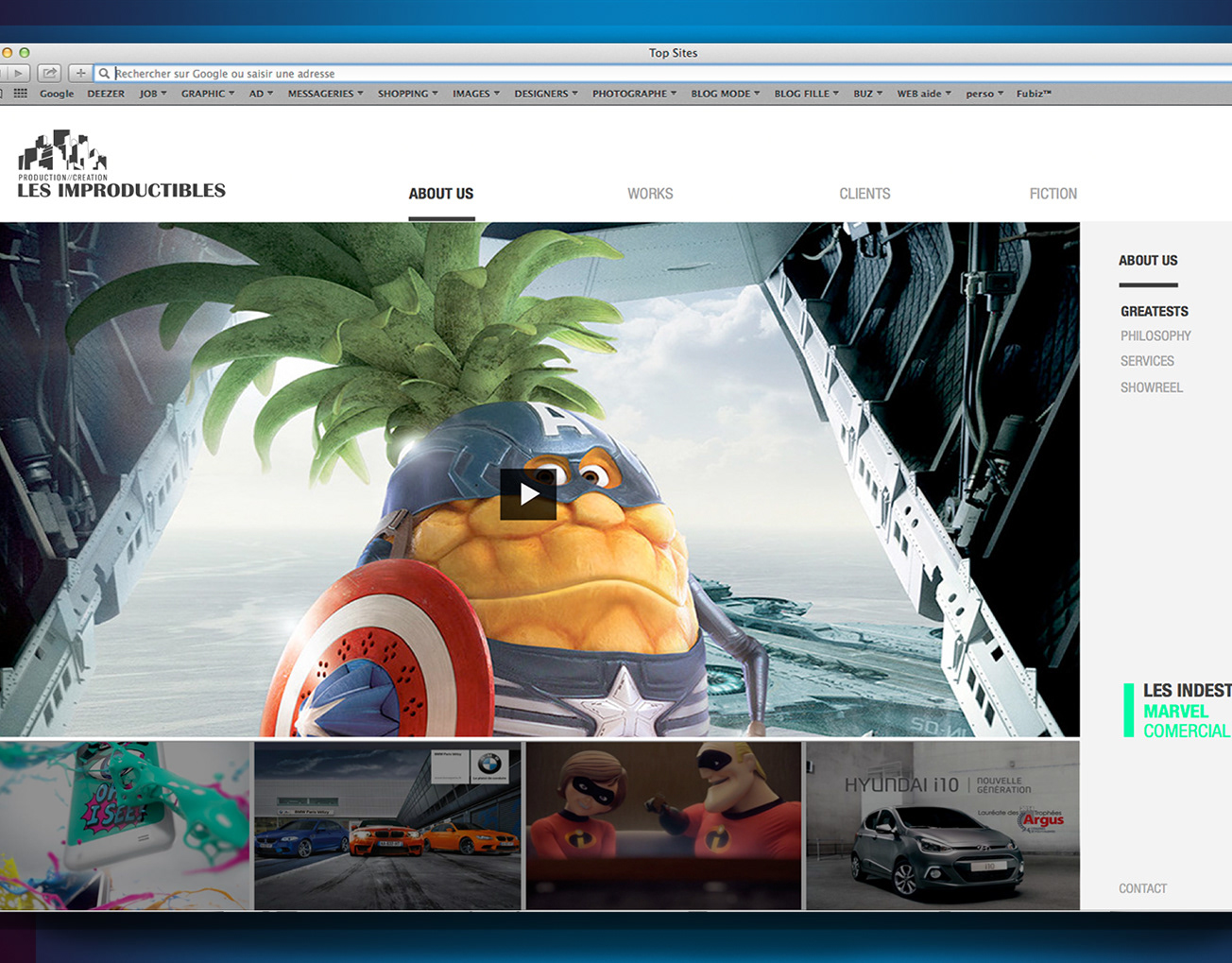
Task: Select PHILOSOPHY in the sidebar
Action: pos(1155,335)
